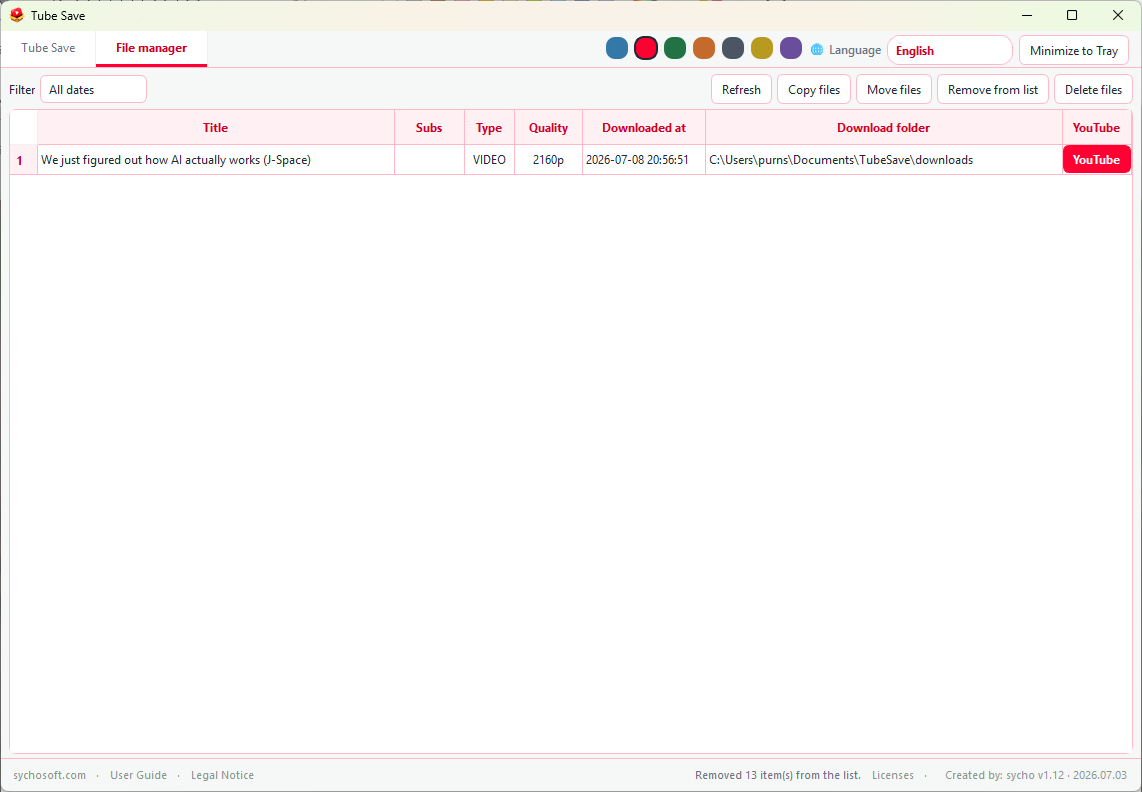Switch to the Tube Save tab
Viewport: 1142px width, 792px height.
[x=48, y=48]
